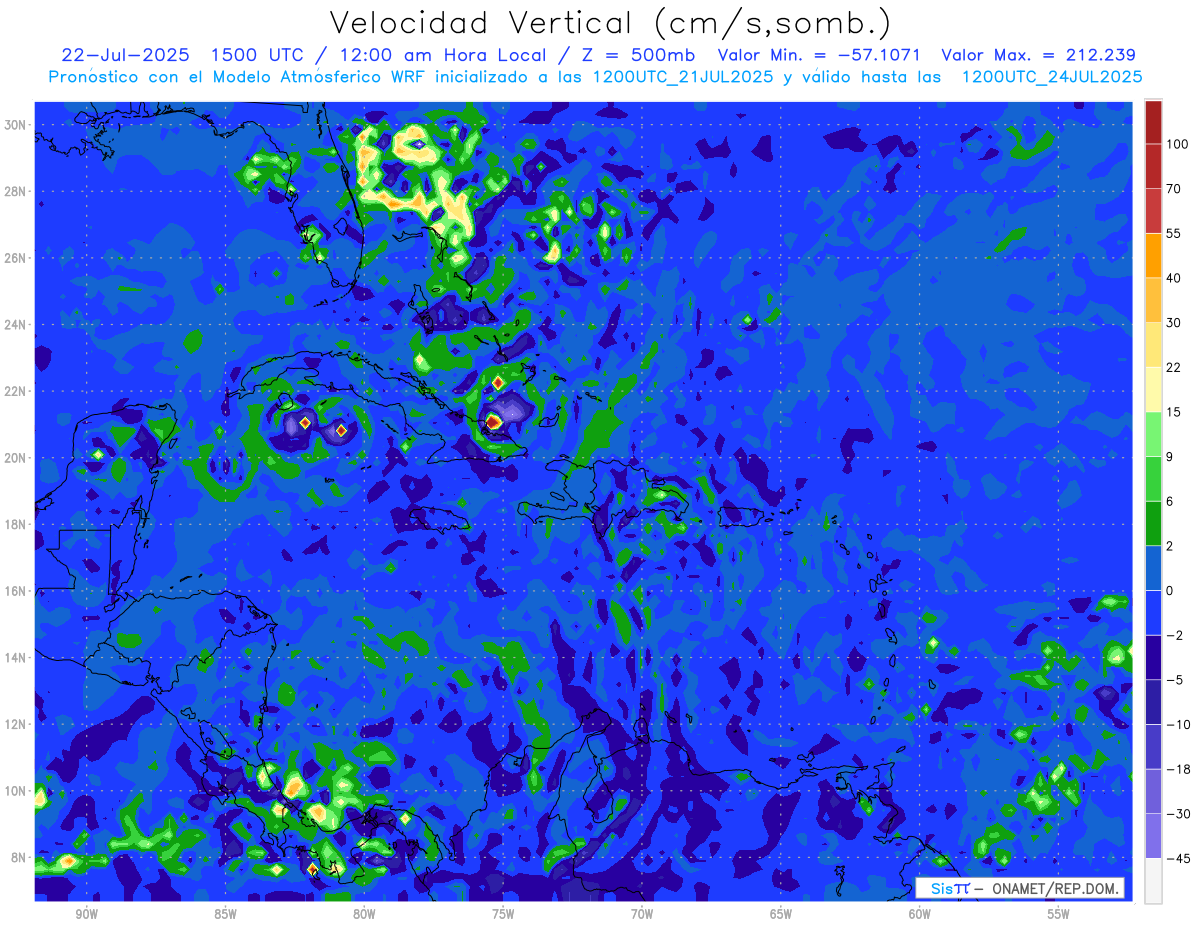
Task: Pick the navy swatch between -5 and -2
Action: pyautogui.click(x=1153, y=657)
